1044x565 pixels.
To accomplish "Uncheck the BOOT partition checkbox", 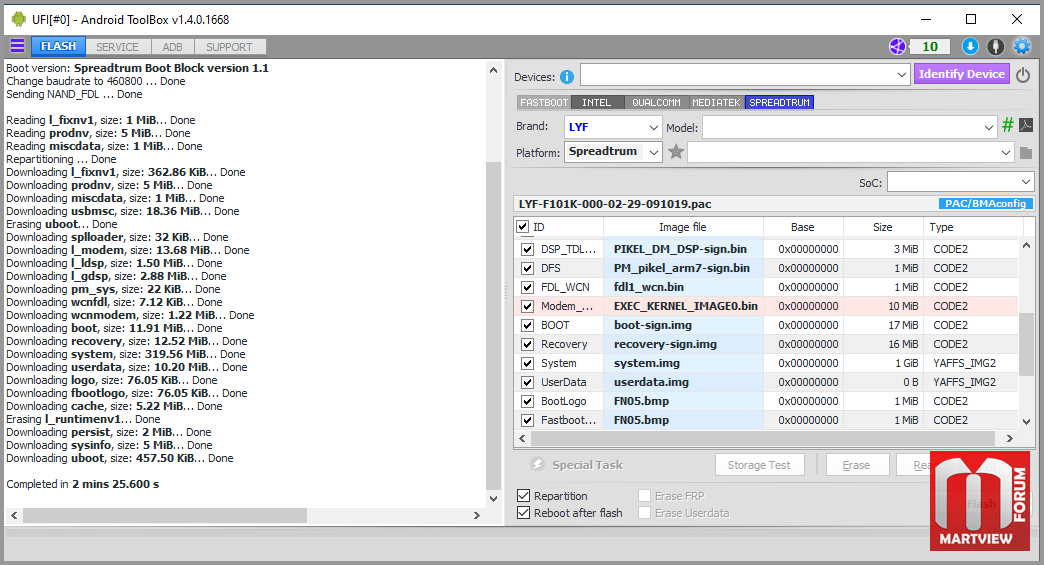I will tap(527, 325).
